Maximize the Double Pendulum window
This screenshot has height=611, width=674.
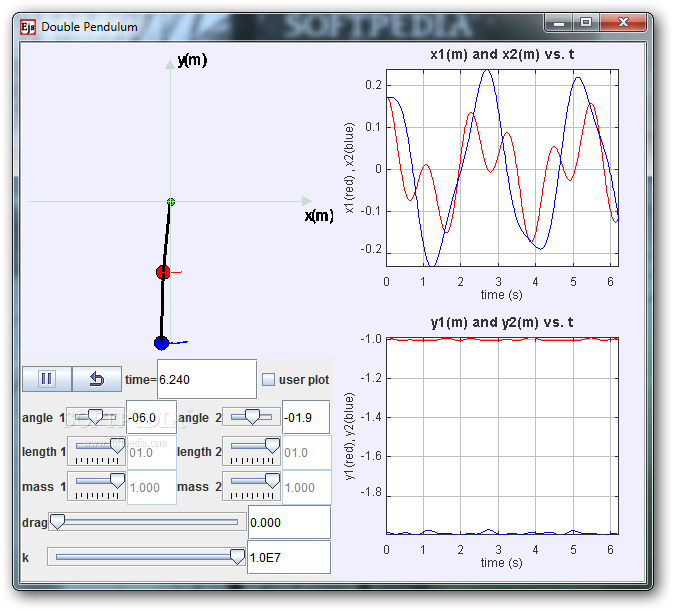[x=585, y=23]
